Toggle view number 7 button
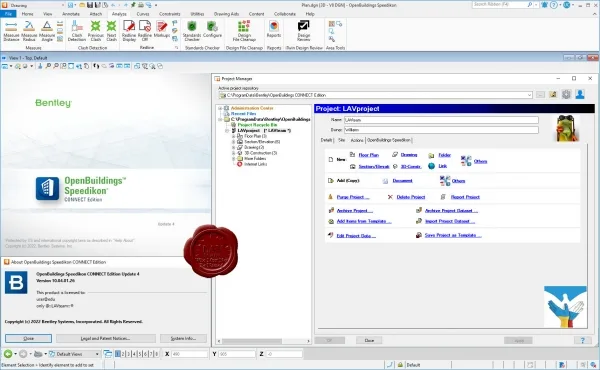 pyautogui.click(x=151, y=354)
